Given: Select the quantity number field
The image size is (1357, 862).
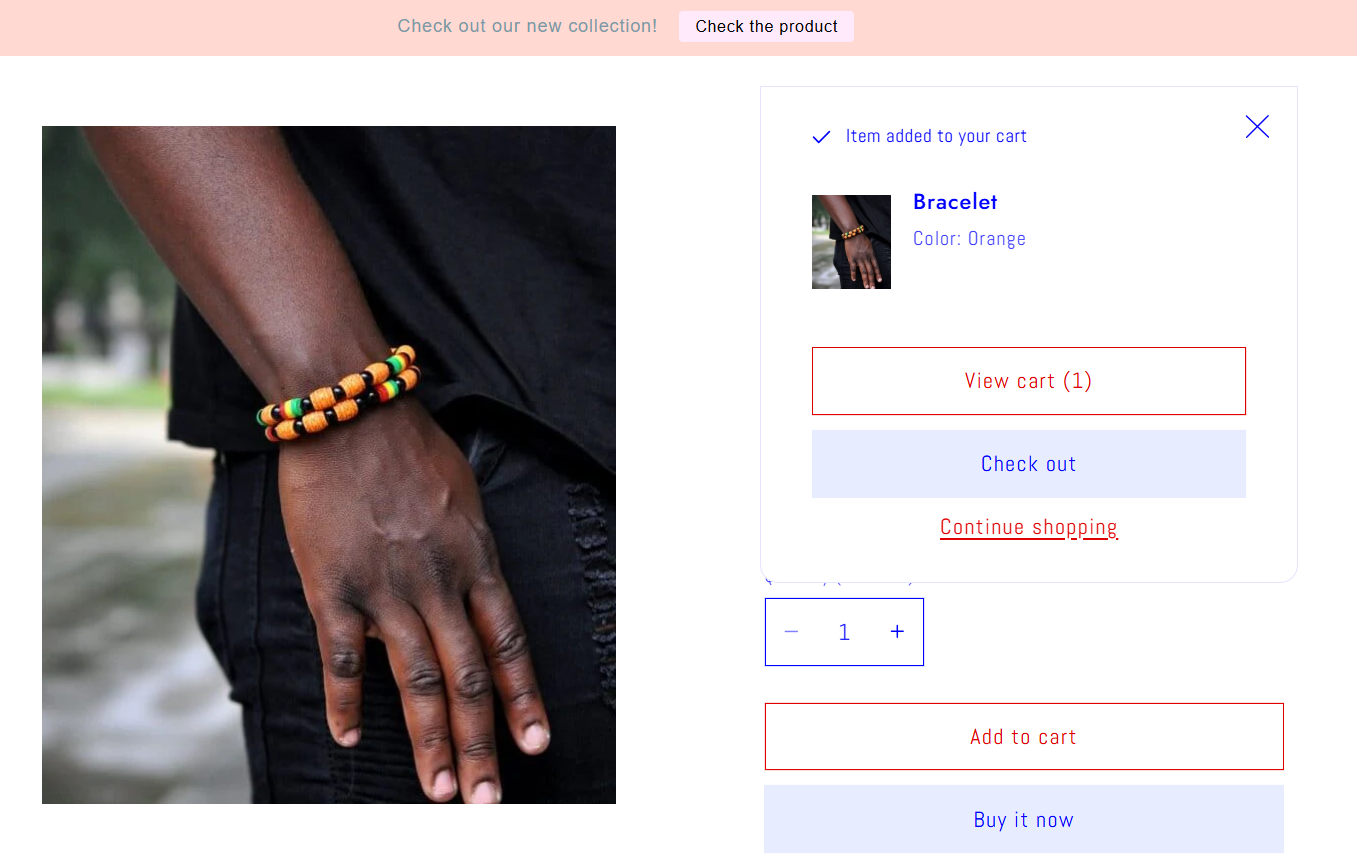Looking at the screenshot, I should pyautogui.click(x=844, y=632).
